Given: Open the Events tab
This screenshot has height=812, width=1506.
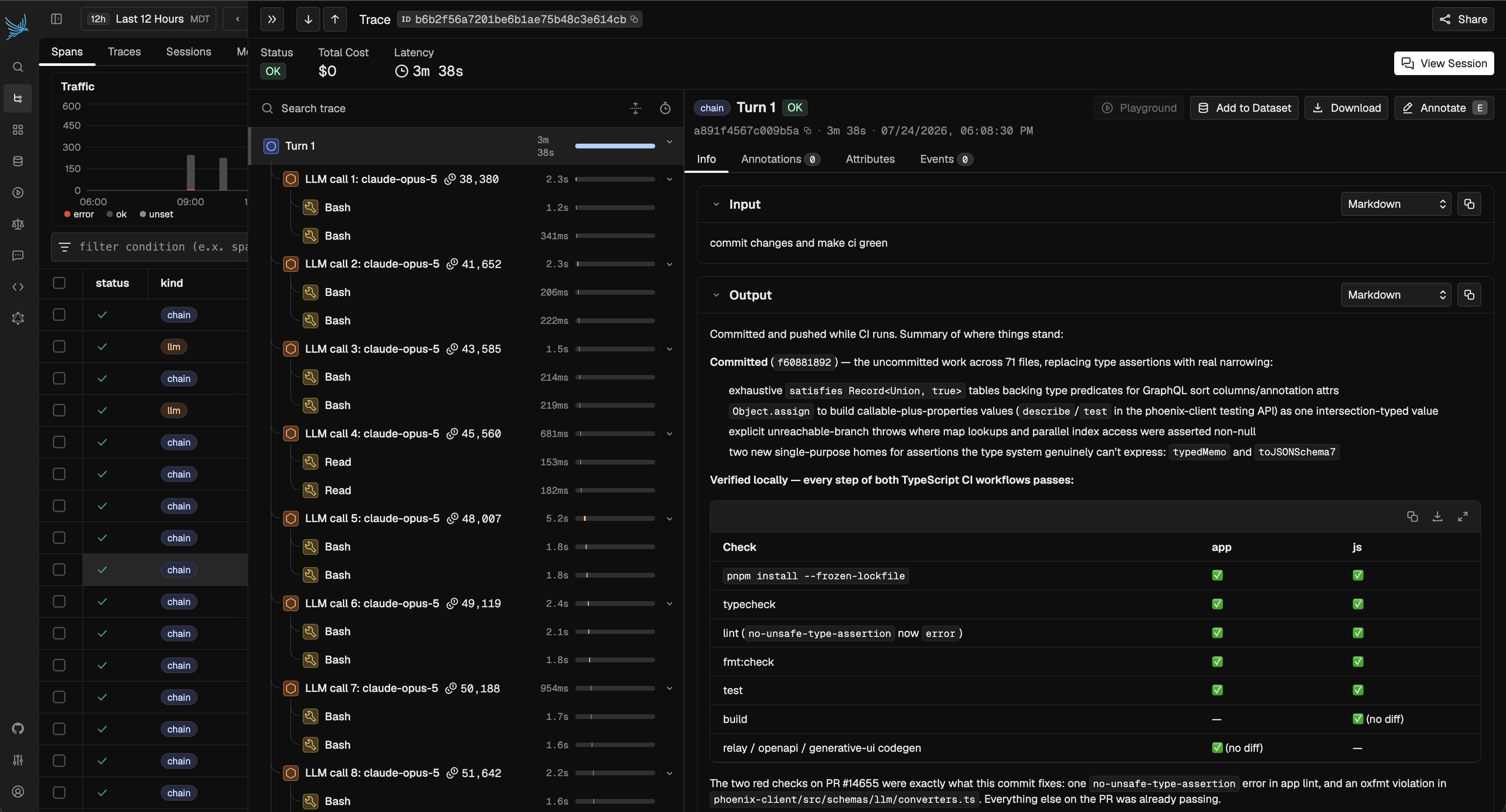Looking at the screenshot, I should click(946, 159).
